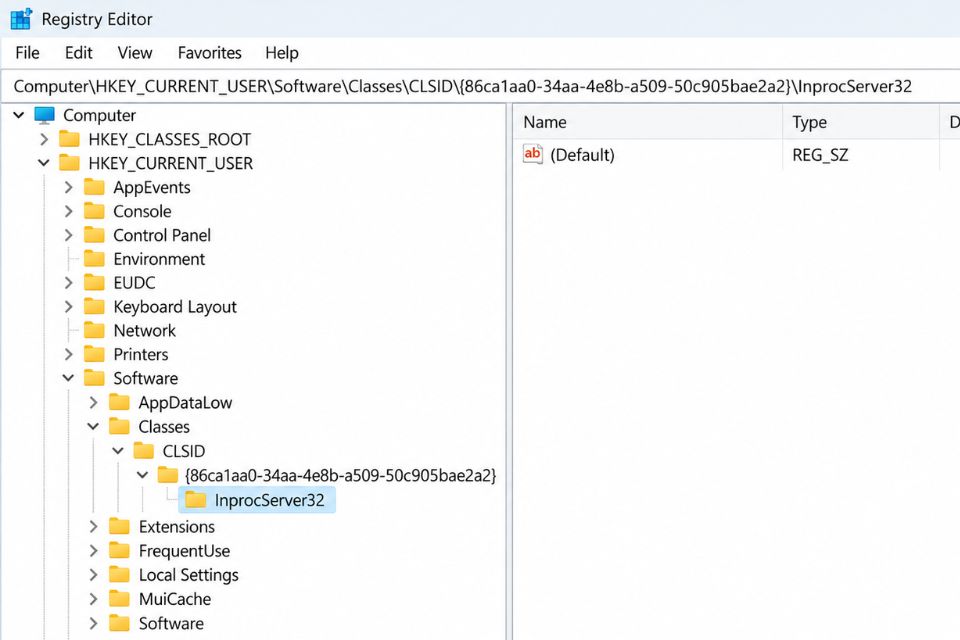Click the Name column header

648,122
